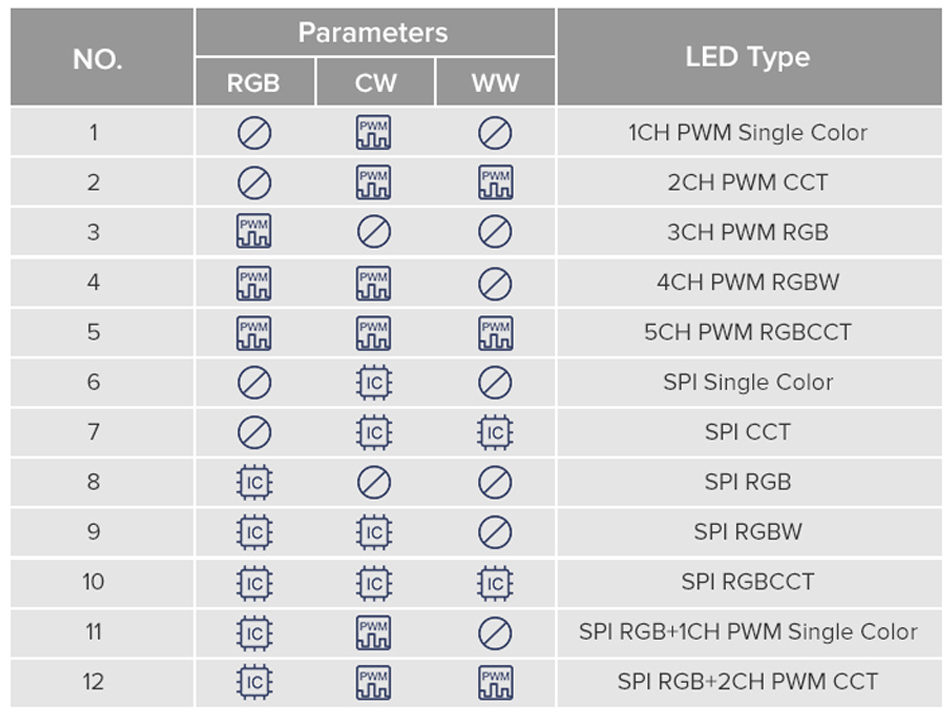
Task: Click the PWM icon in row 11 CW column
Action: pyautogui.click(x=374, y=632)
